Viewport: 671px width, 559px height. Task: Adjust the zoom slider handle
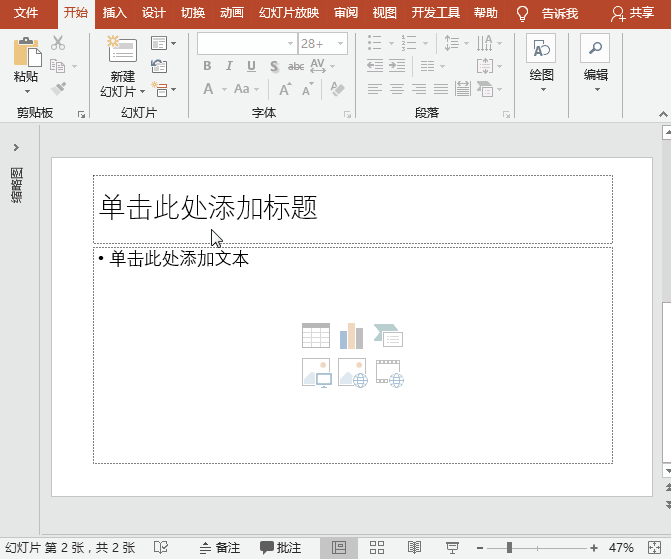(509, 547)
